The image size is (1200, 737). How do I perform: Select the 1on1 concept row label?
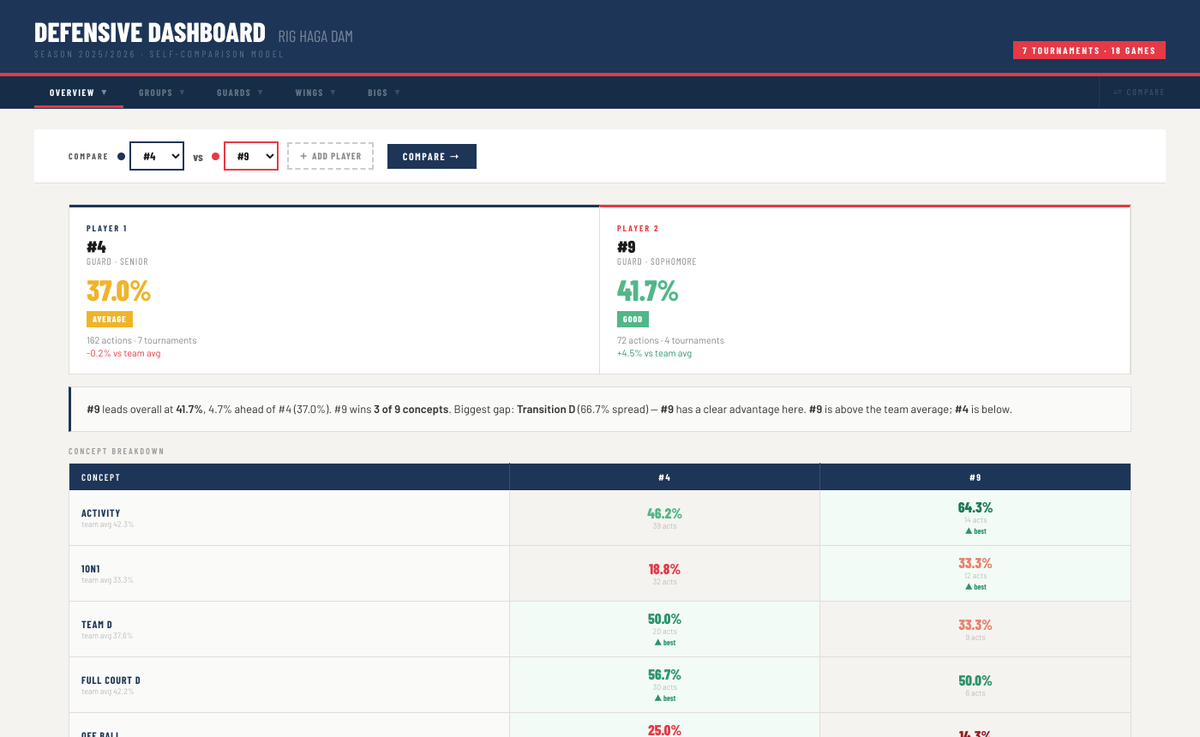[x=91, y=569]
